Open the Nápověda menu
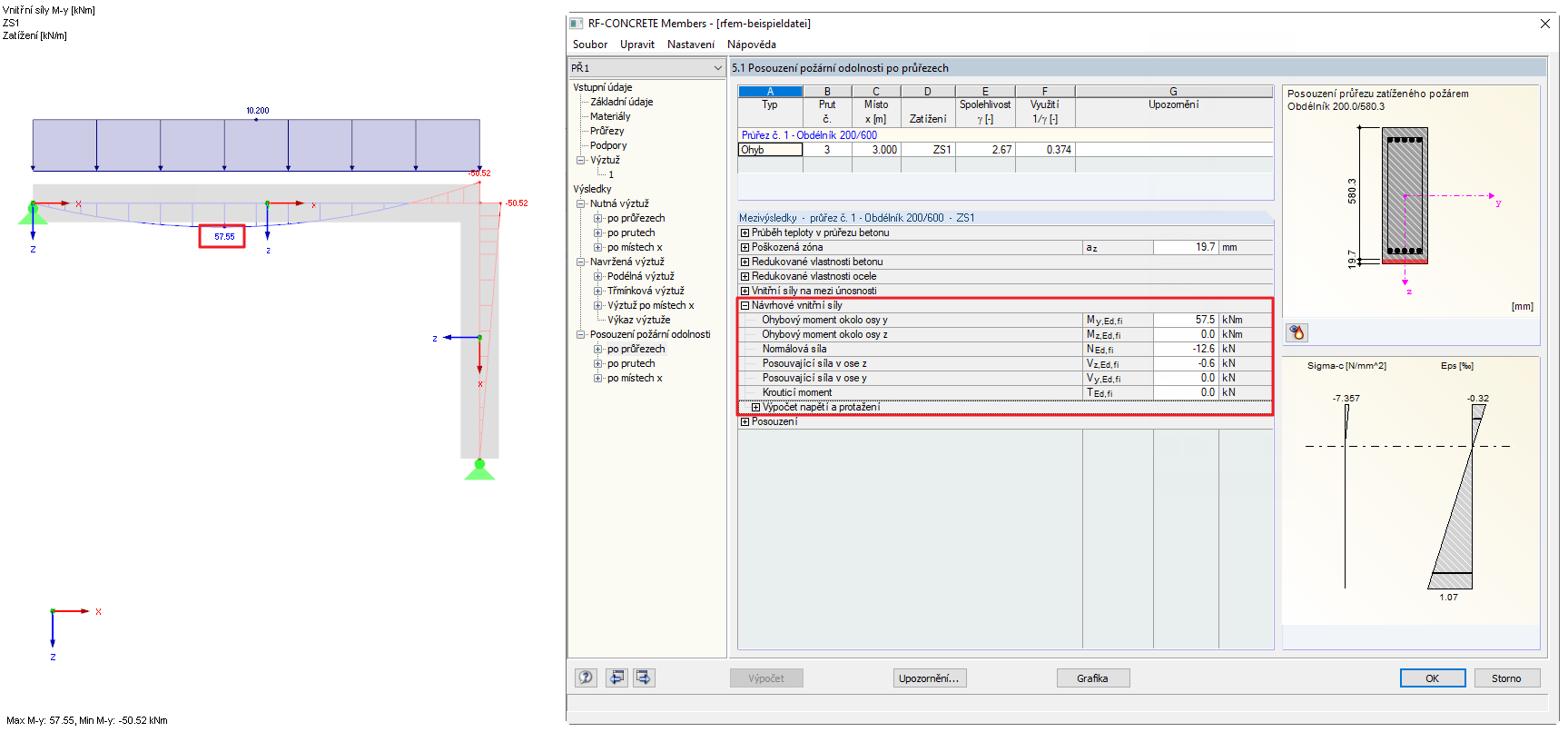 pos(752,45)
